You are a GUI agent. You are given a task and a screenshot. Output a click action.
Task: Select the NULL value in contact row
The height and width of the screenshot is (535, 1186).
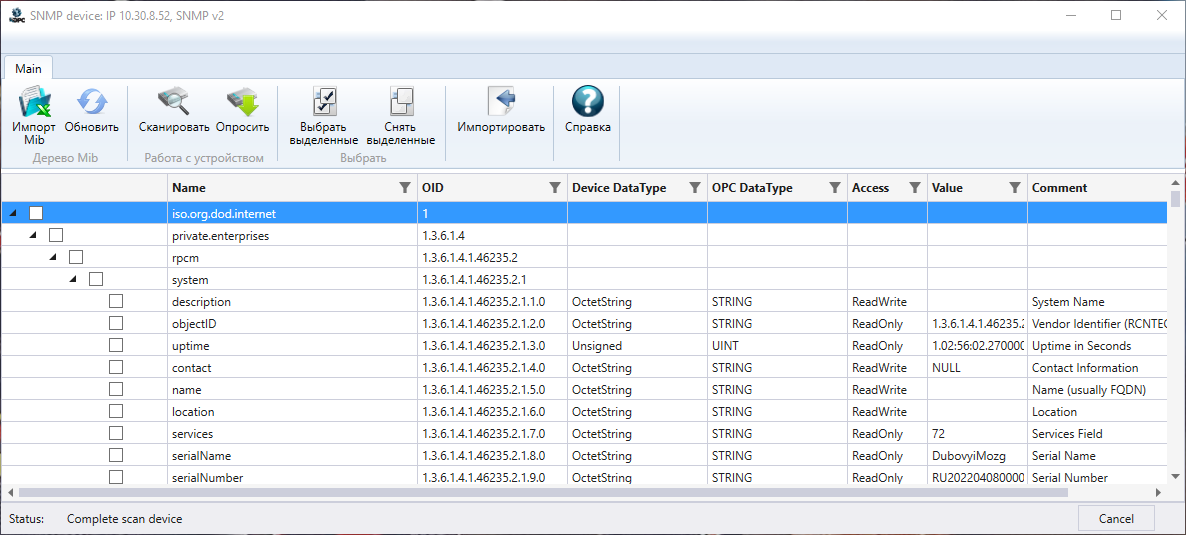point(977,368)
